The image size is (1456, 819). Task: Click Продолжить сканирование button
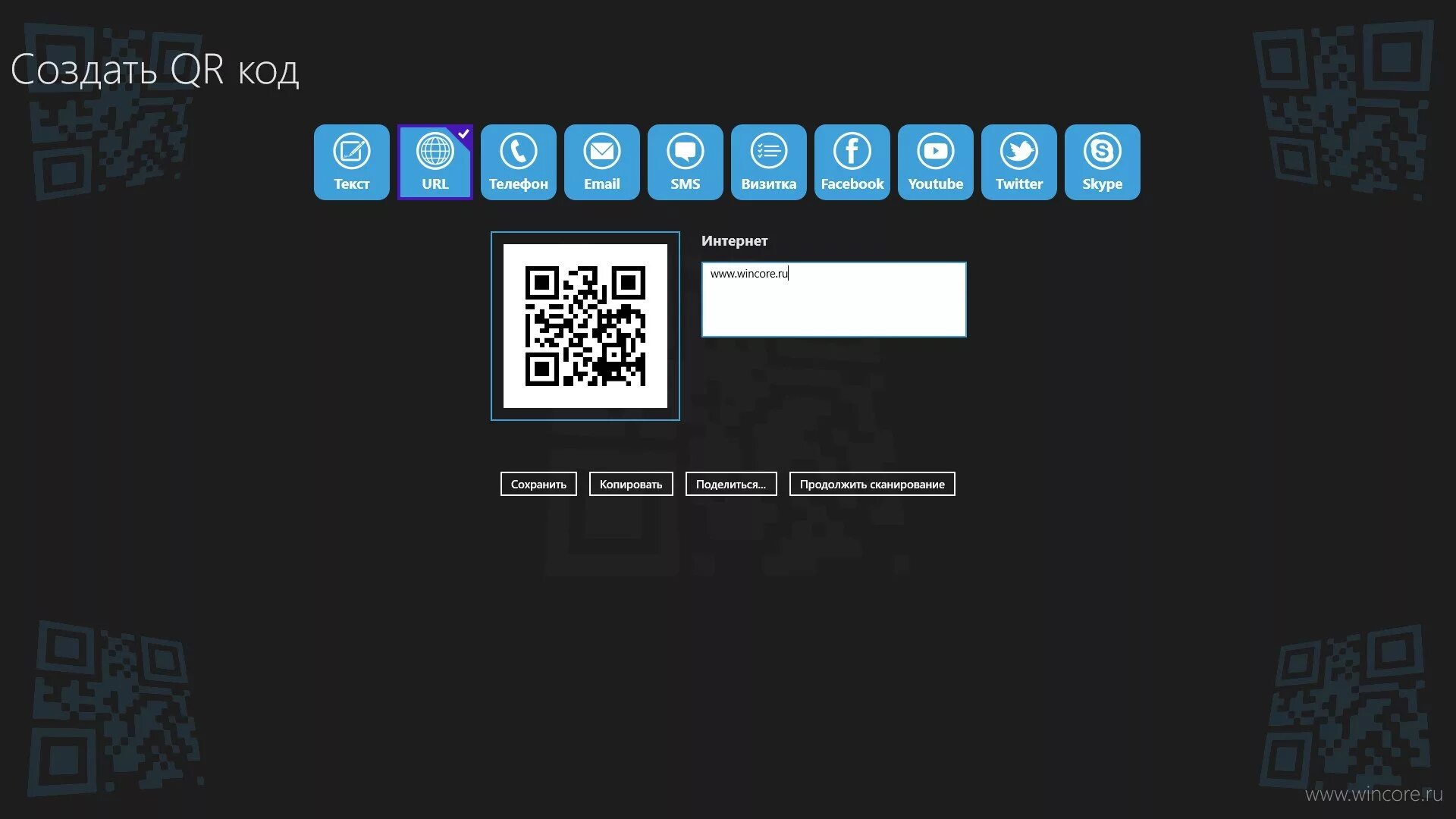click(872, 483)
